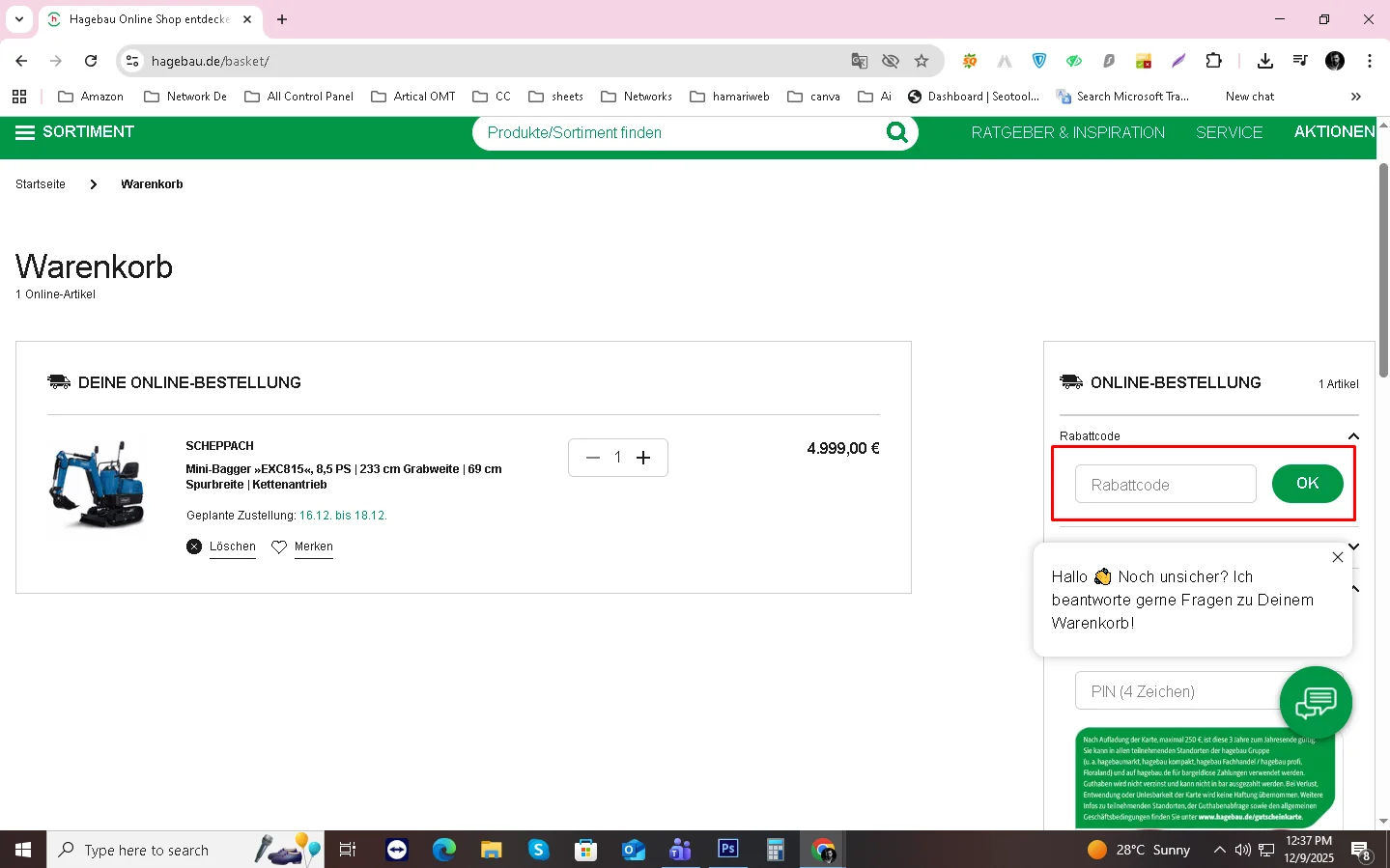The image size is (1390, 868).
Task: Open Task View on the taskbar
Action: (348, 850)
